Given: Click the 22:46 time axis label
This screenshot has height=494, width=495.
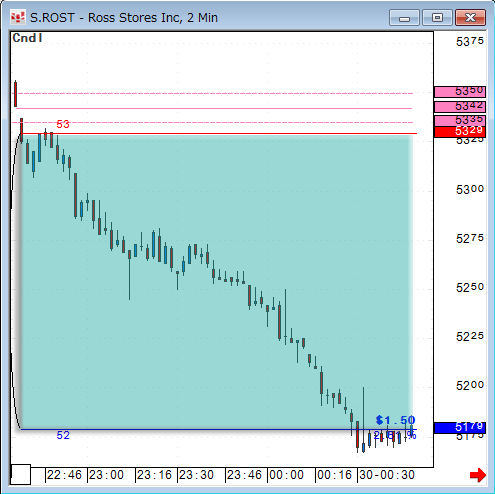Looking at the screenshot, I should (64, 475).
